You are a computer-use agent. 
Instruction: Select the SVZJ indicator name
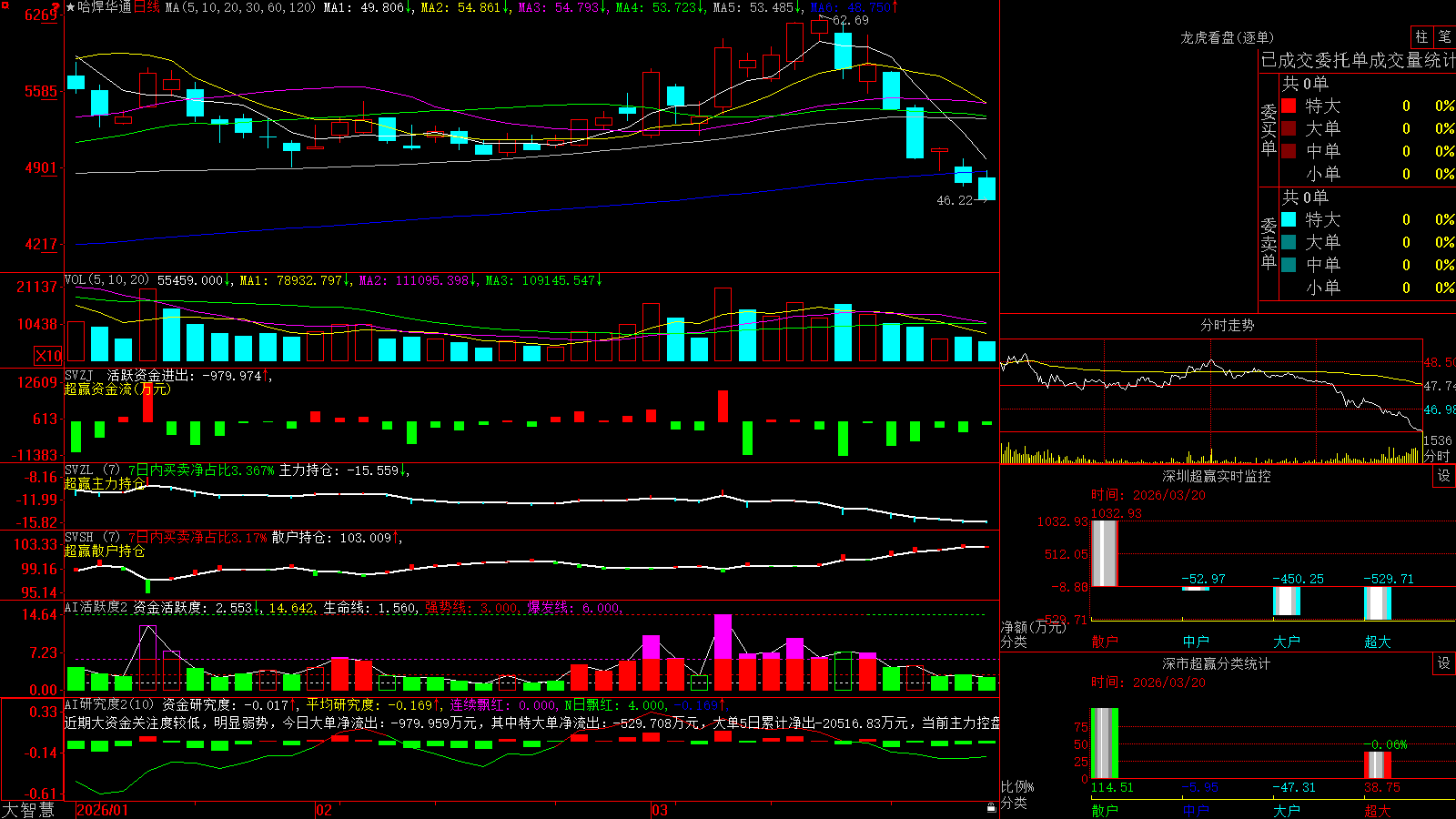pyautogui.click(x=79, y=375)
